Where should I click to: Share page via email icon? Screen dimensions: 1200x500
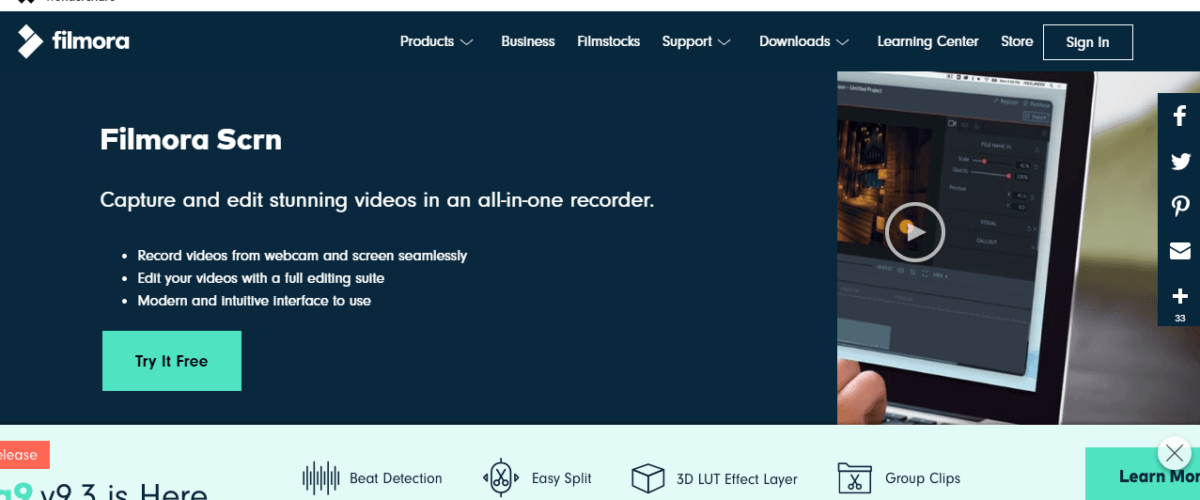1180,251
